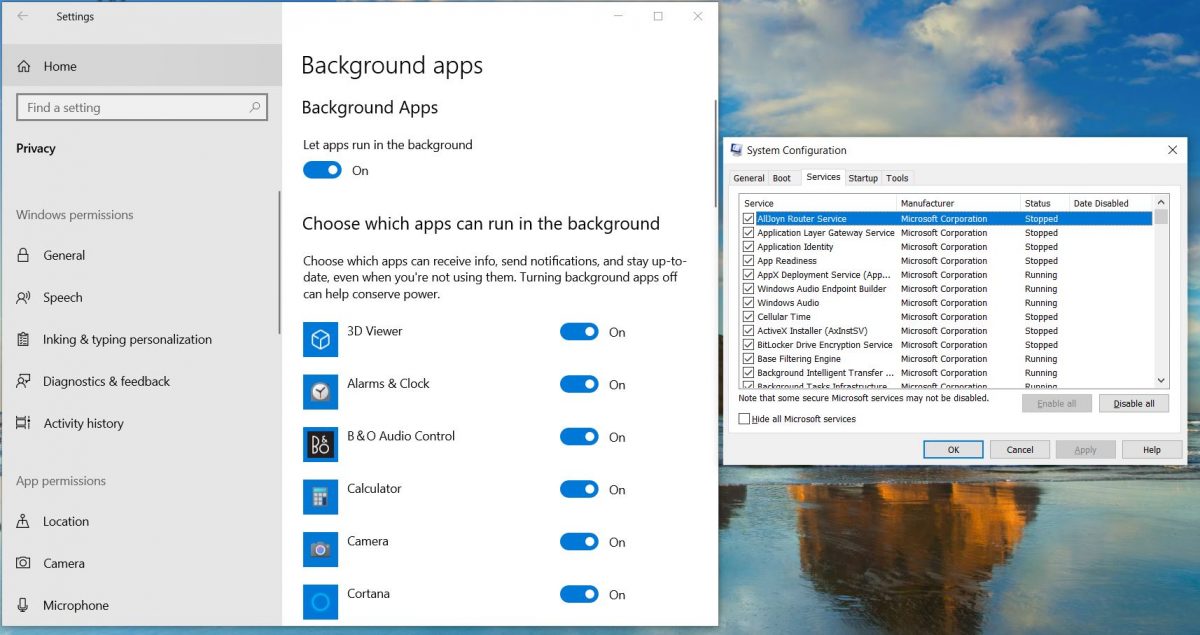Sort services by the Service column header
The width and height of the screenshot is (1200, 635).
819,203
